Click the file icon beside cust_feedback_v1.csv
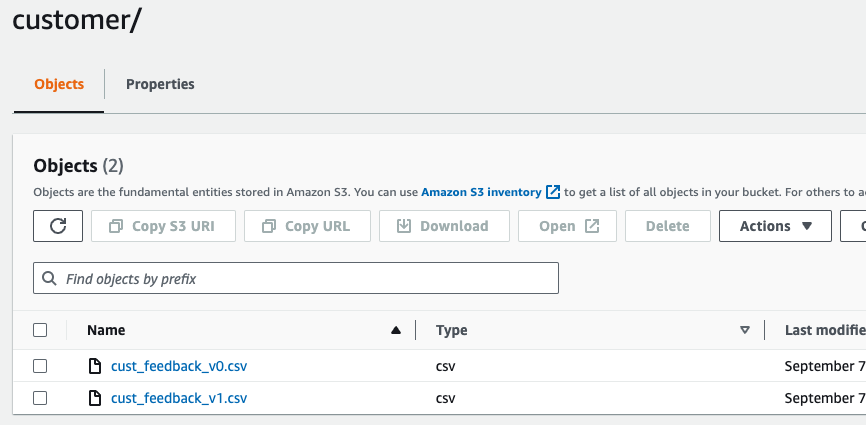The image size is (866, 425). [x=96, y=398]
